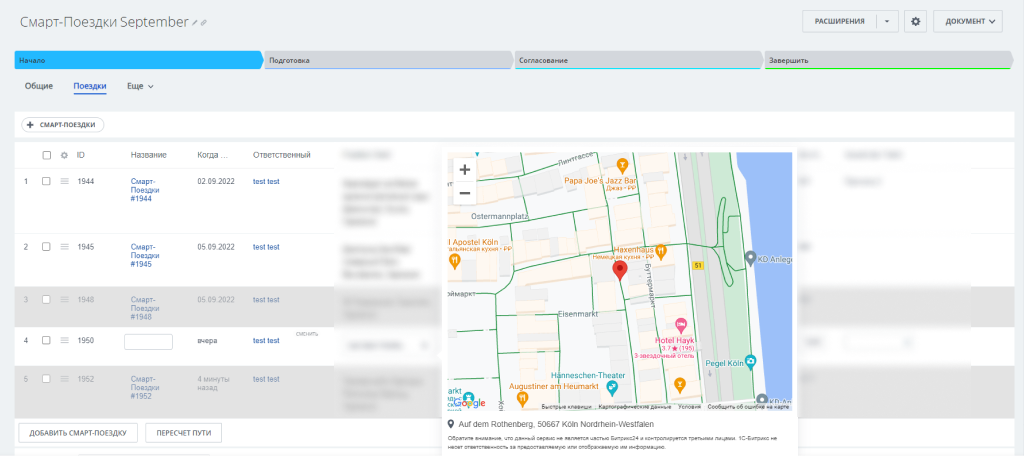Open row actions menu for ID 1952
Viewport: 1024px width, 457px height.
pyautogui.click(x=65, y=379)
